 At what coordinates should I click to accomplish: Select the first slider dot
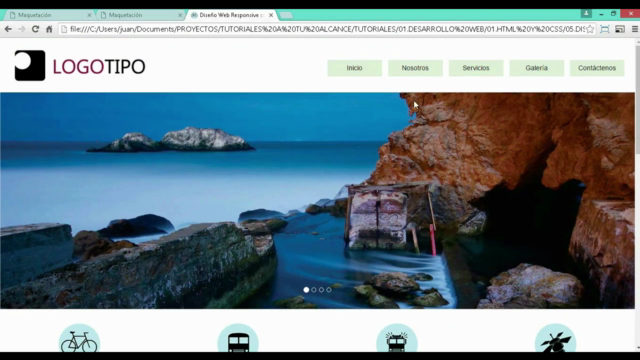coord(306,290)
